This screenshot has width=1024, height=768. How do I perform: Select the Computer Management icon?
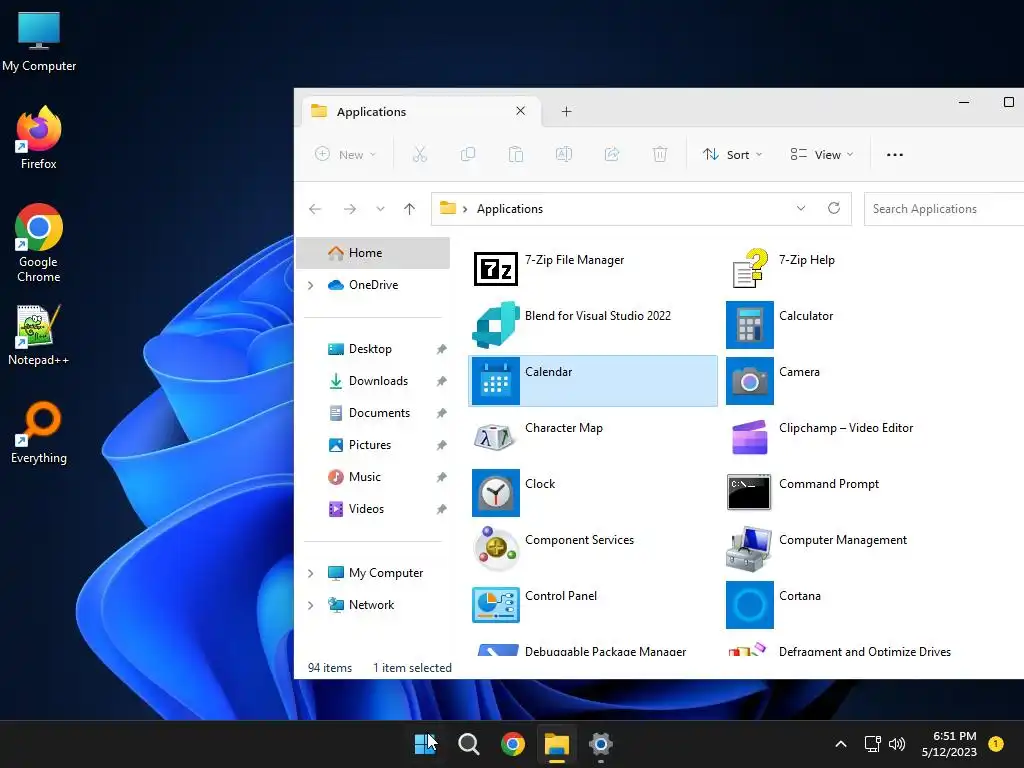pyautogui.click(x=749, y=549)
